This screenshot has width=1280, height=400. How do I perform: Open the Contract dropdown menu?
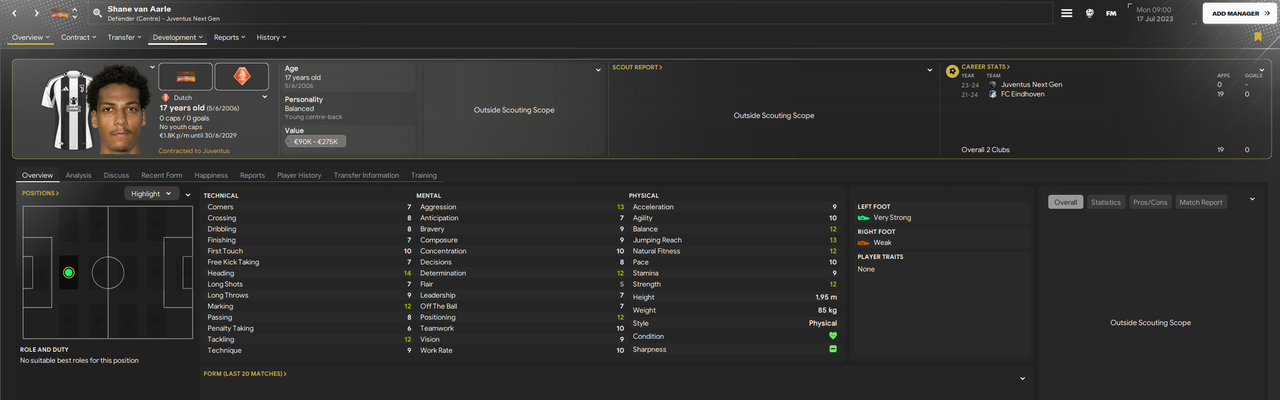click(79, 37)
